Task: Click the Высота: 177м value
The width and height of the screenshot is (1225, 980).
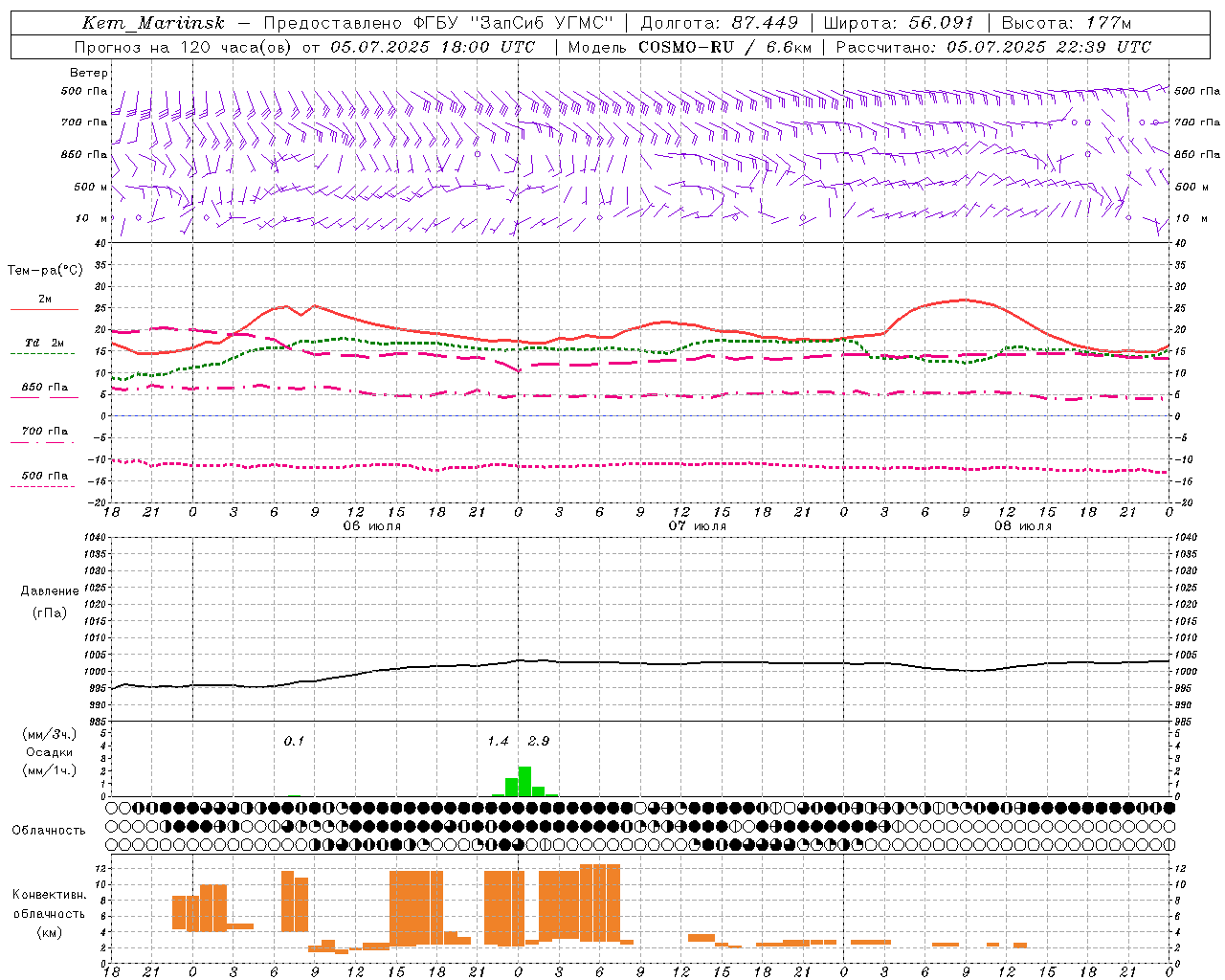Action: [x=1066, y=23]
